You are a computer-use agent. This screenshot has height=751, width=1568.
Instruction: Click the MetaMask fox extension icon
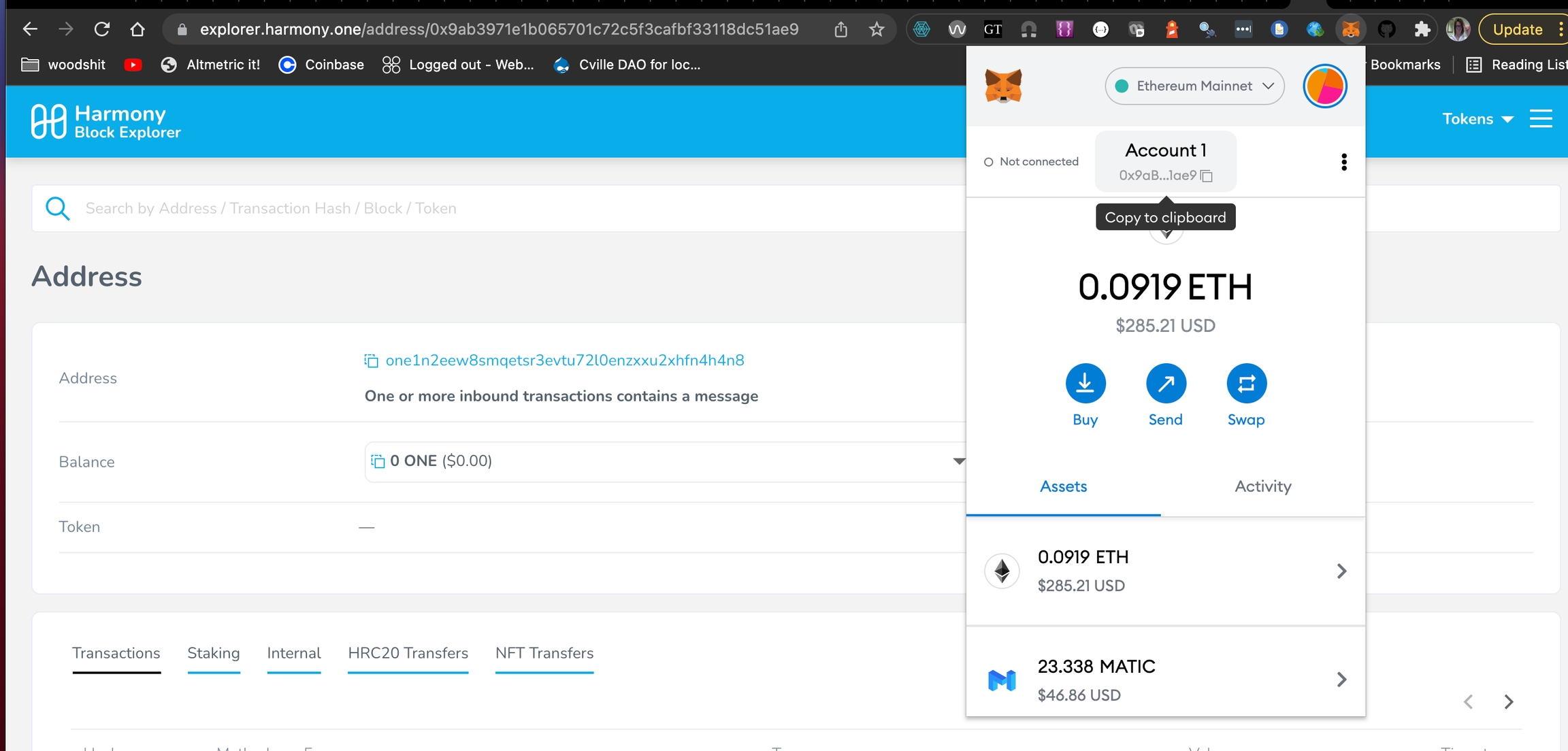pos(1350,29)
